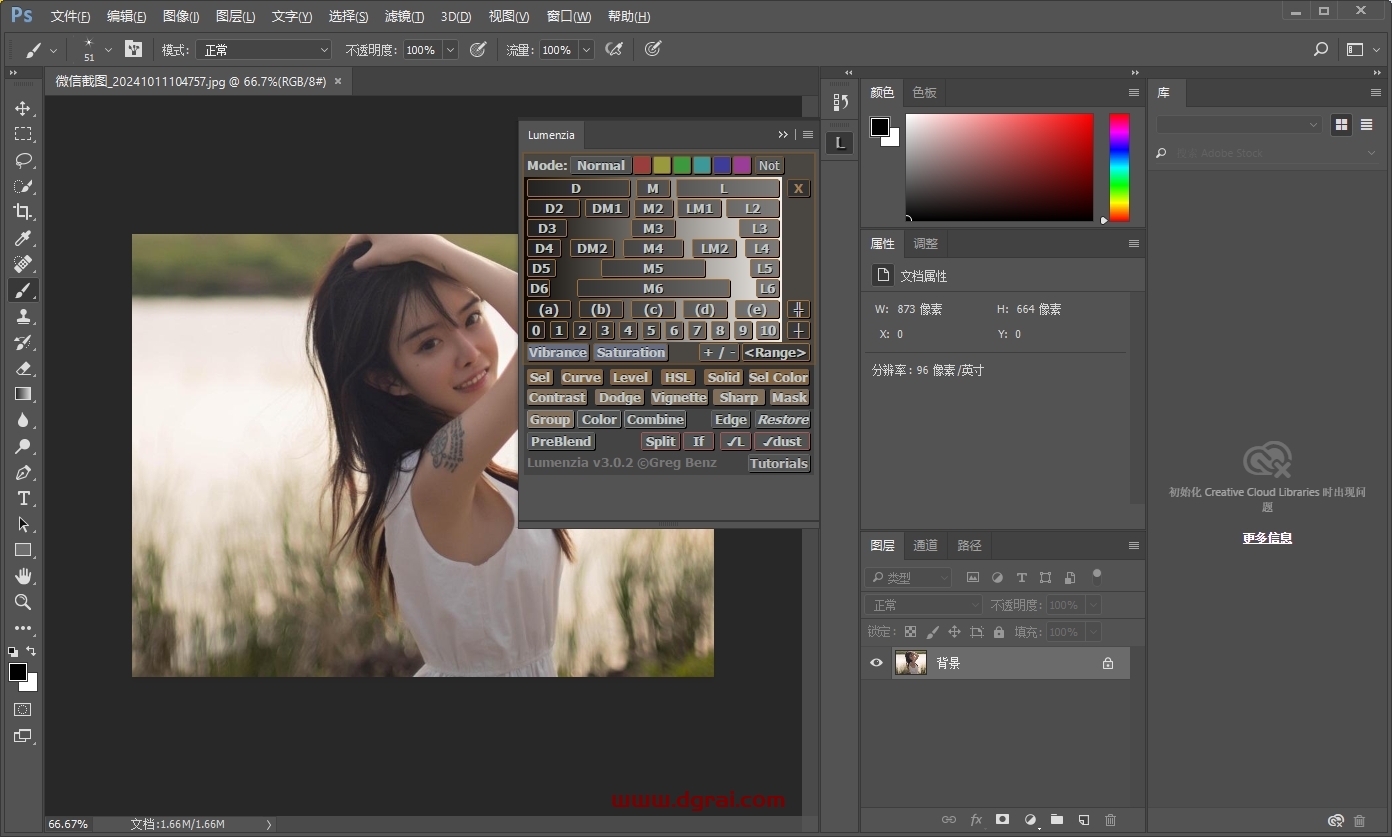Click the Lumenzia Vibrance button

[x=558, y=353]
